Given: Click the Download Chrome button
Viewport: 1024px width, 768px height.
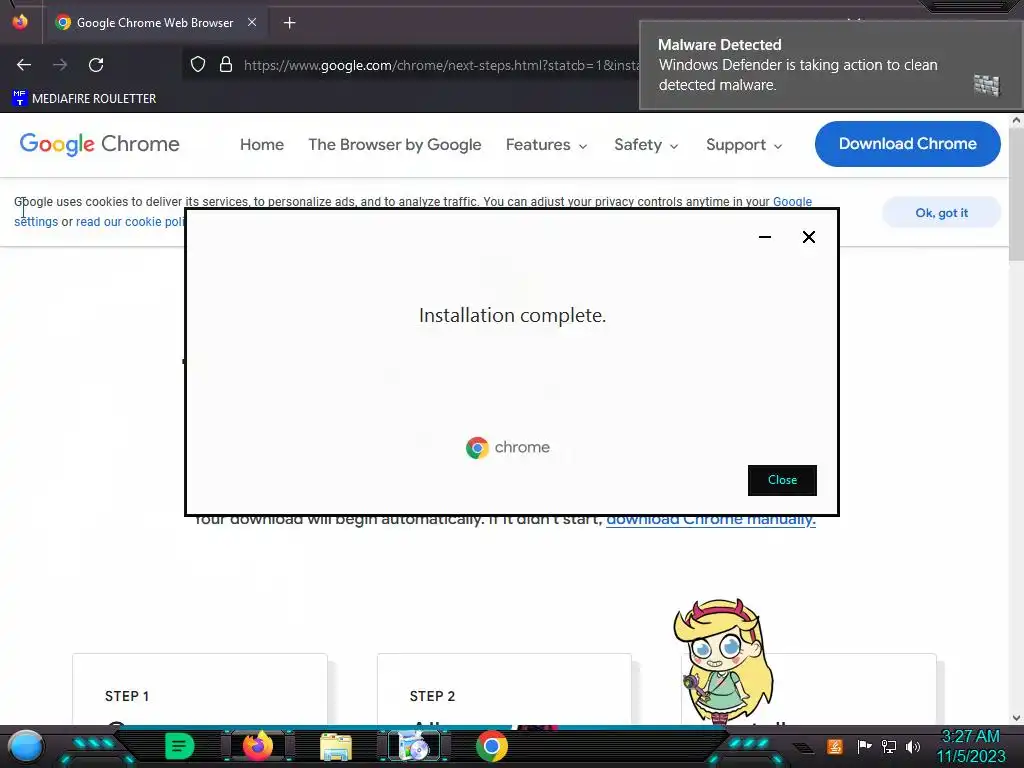Looking at the screenshot, I should pyautogui.click(x=907, y=144).
